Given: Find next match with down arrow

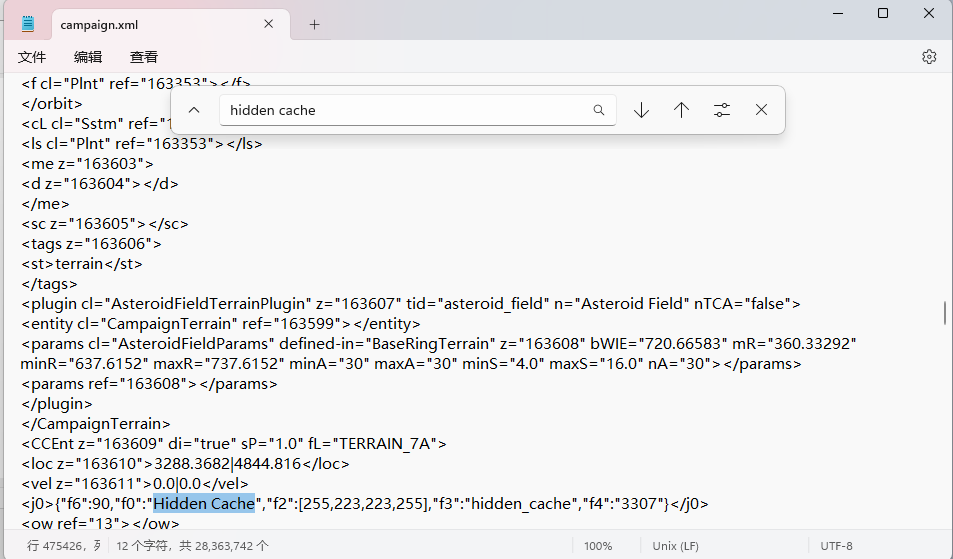Looking at the screenshot, I should [642, 110].
